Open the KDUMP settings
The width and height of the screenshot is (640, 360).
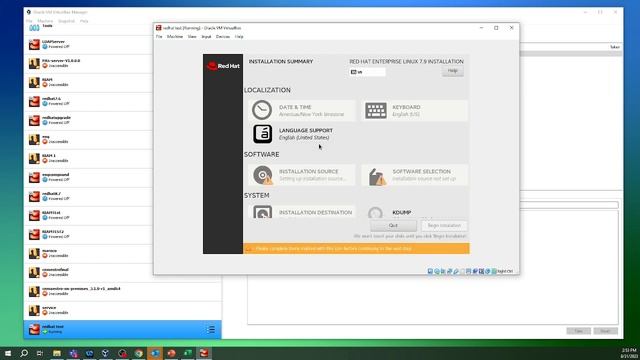(415, 212)
